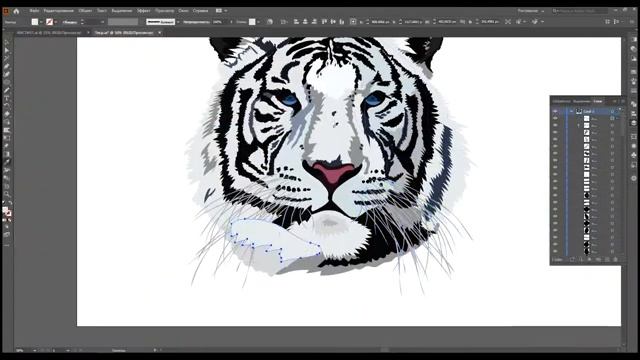Click the graphic style swatch

252,22
